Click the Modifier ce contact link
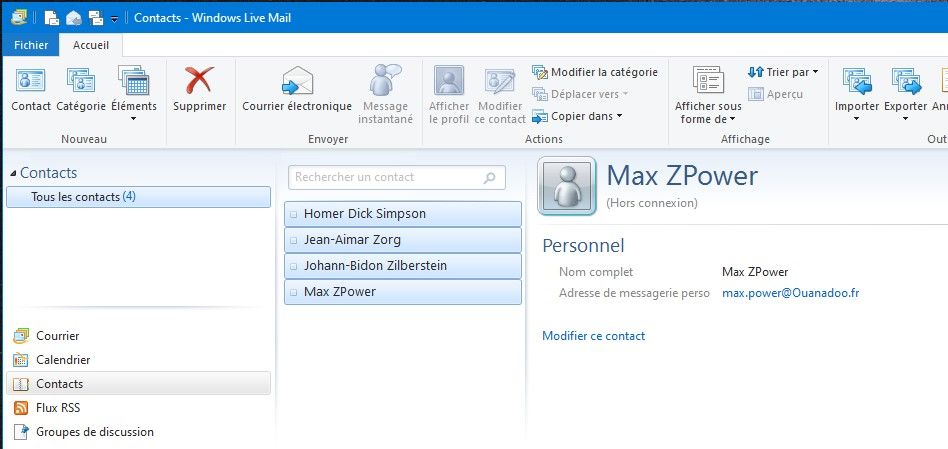 (x=593, y=336)
